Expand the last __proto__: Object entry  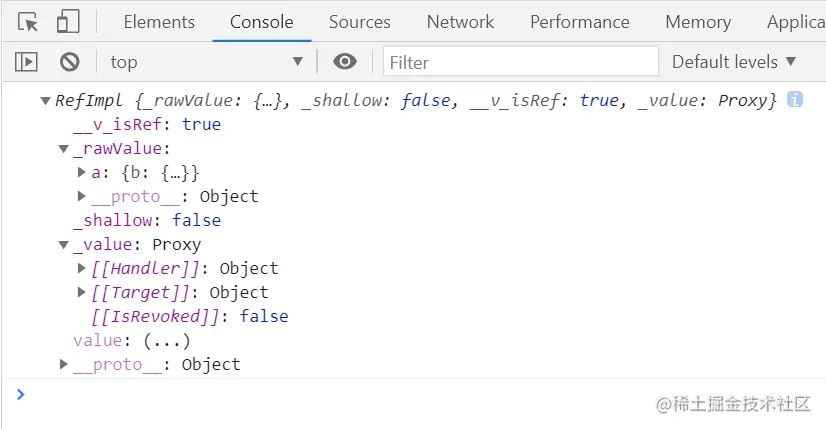click(x=64, y=365)
